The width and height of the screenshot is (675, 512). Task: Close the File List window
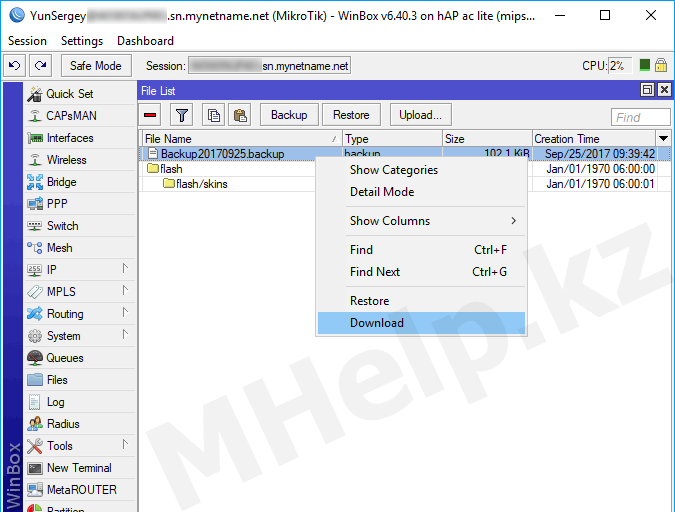tap(664, 90)
